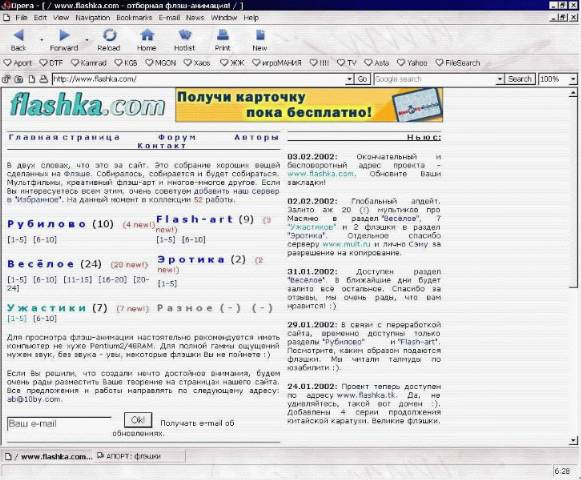Open Весёлое page [11-15] link
This screenshot has width=581, height=480.
coord(77,279)
